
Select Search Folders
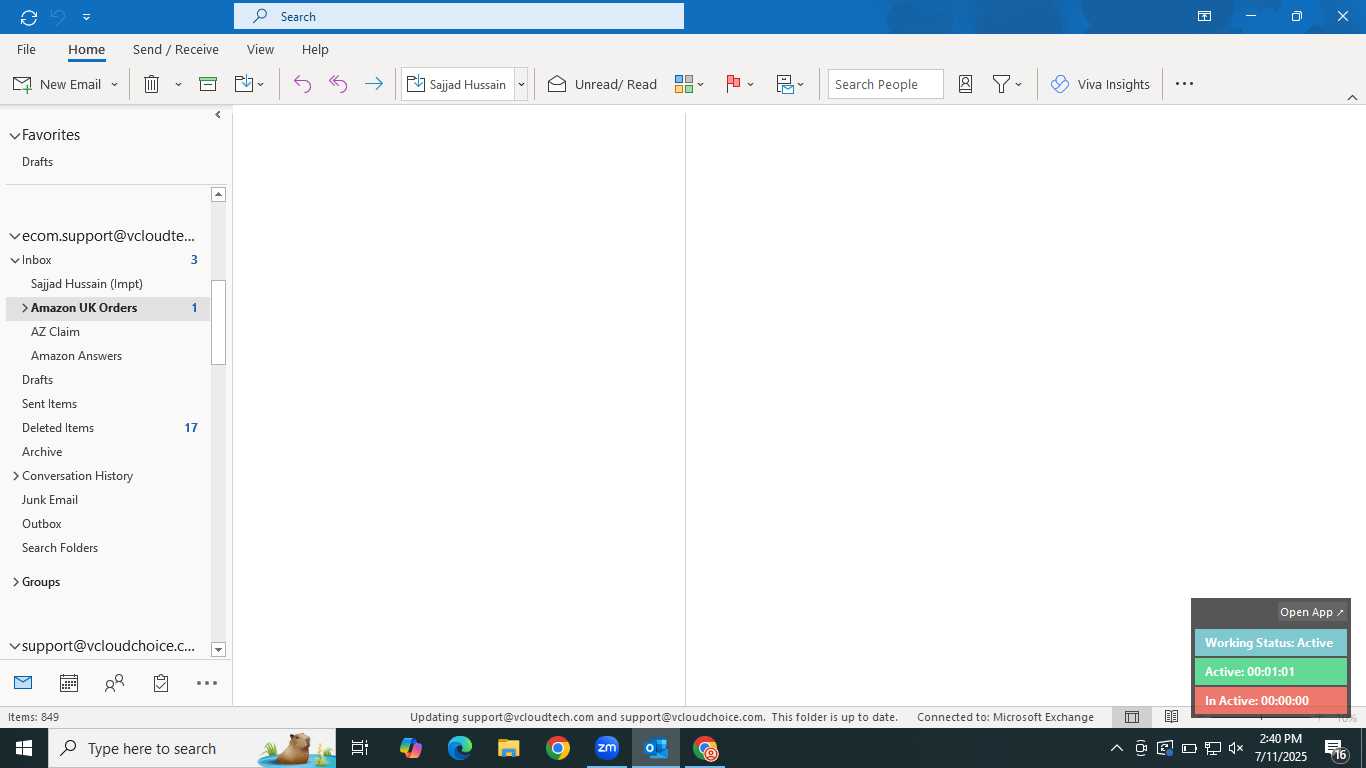click(60, 548)
